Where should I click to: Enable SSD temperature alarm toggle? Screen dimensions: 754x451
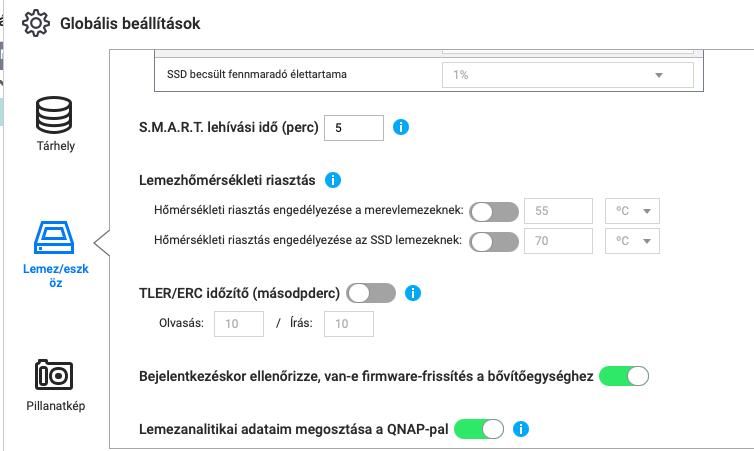(494, 241)
